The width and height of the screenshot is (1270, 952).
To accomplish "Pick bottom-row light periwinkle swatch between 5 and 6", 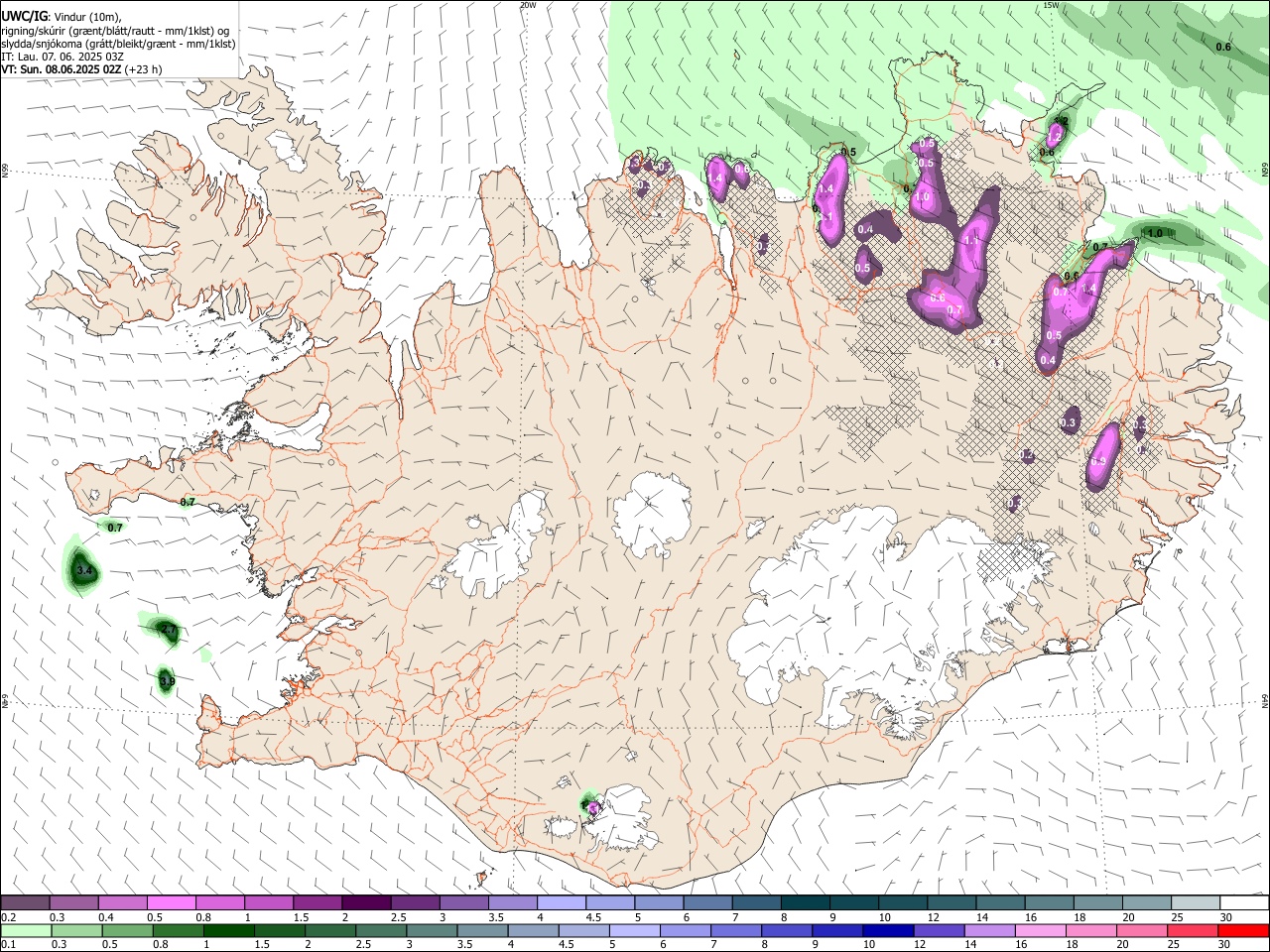I will (635, 930).
